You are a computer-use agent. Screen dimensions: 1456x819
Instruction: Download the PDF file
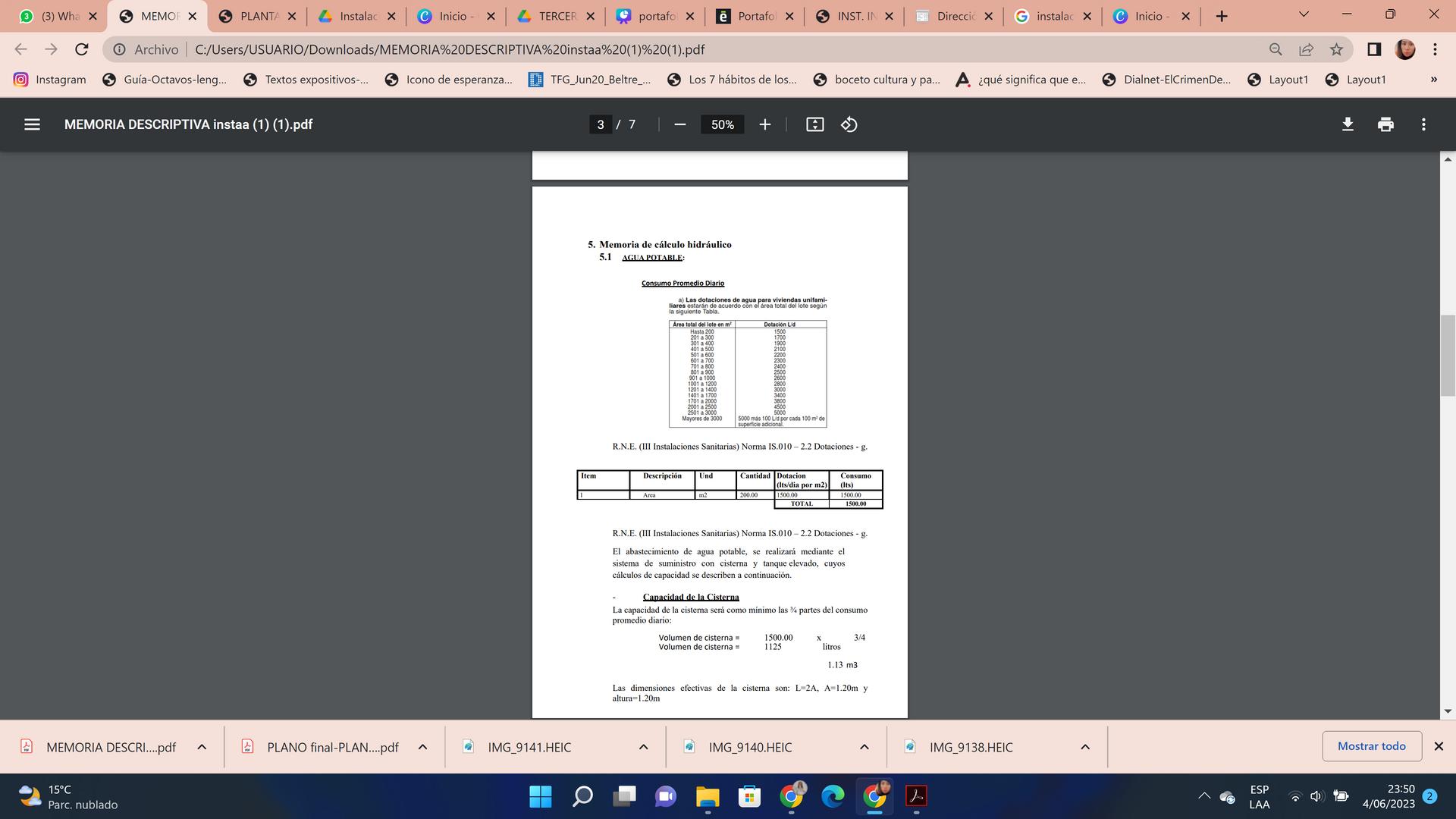click(1348, 124)
